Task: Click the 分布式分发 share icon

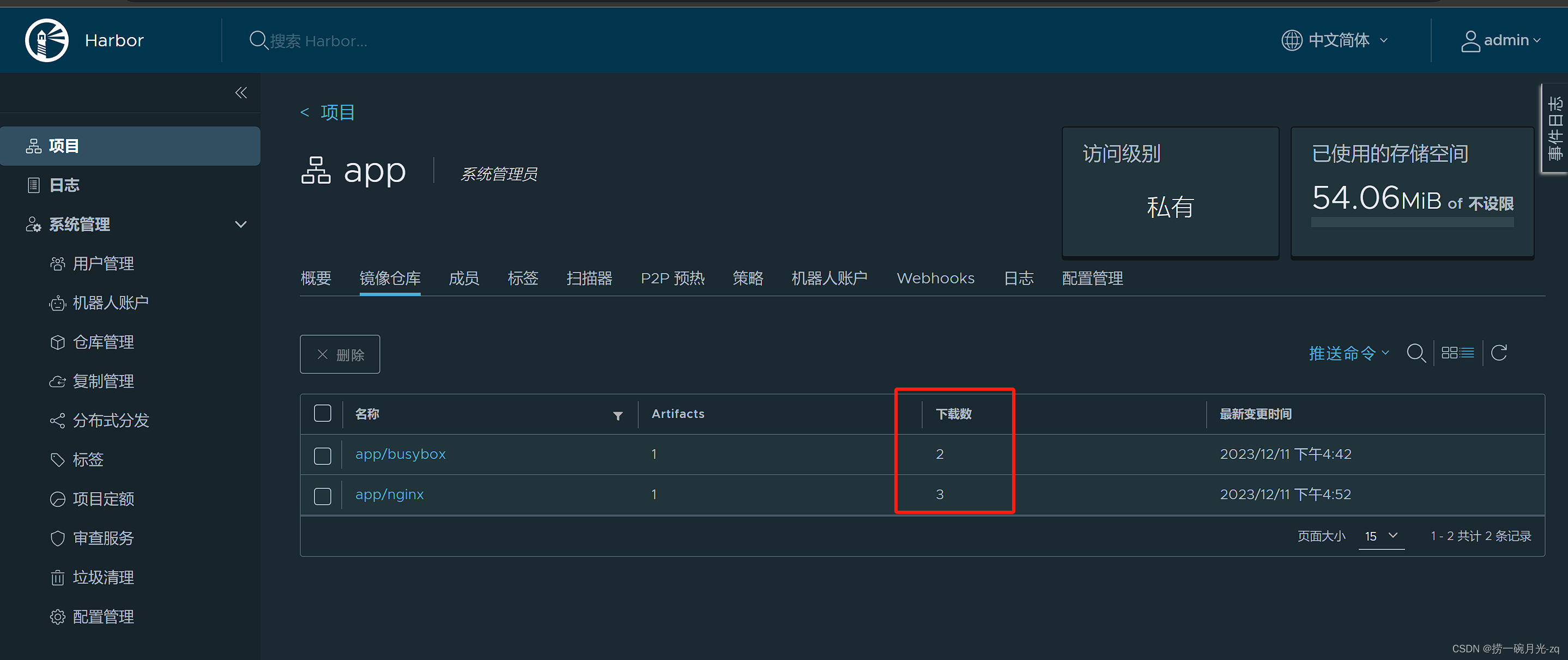Action: [57, 421]
